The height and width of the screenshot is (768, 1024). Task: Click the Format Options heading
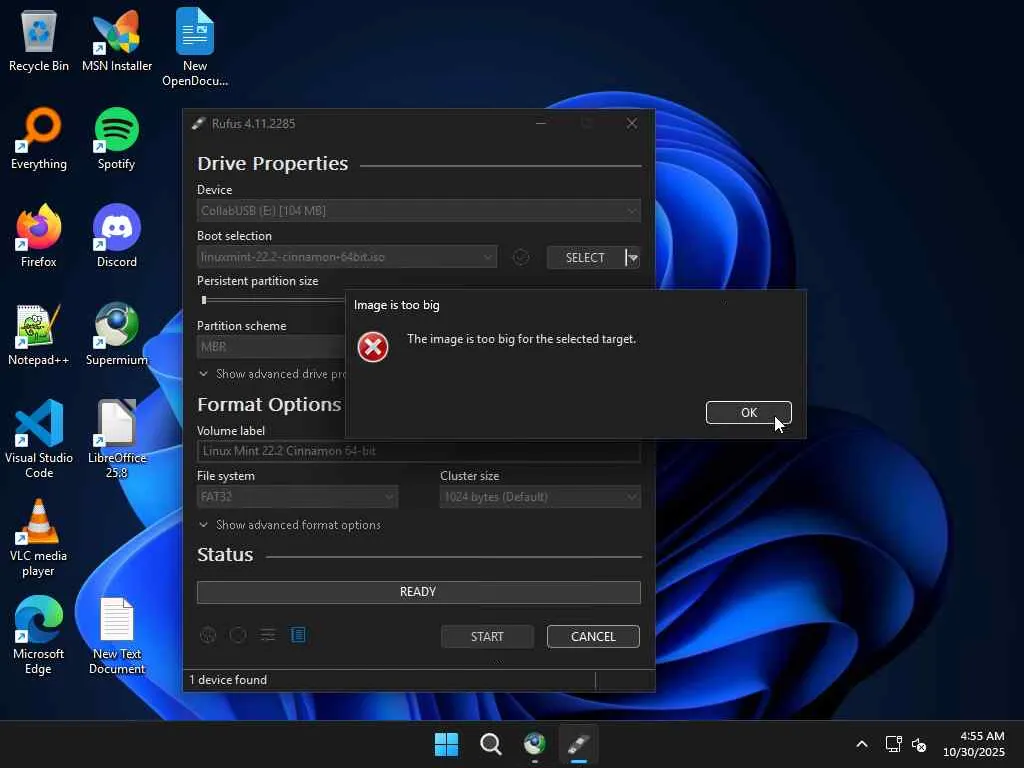(269, 405)
